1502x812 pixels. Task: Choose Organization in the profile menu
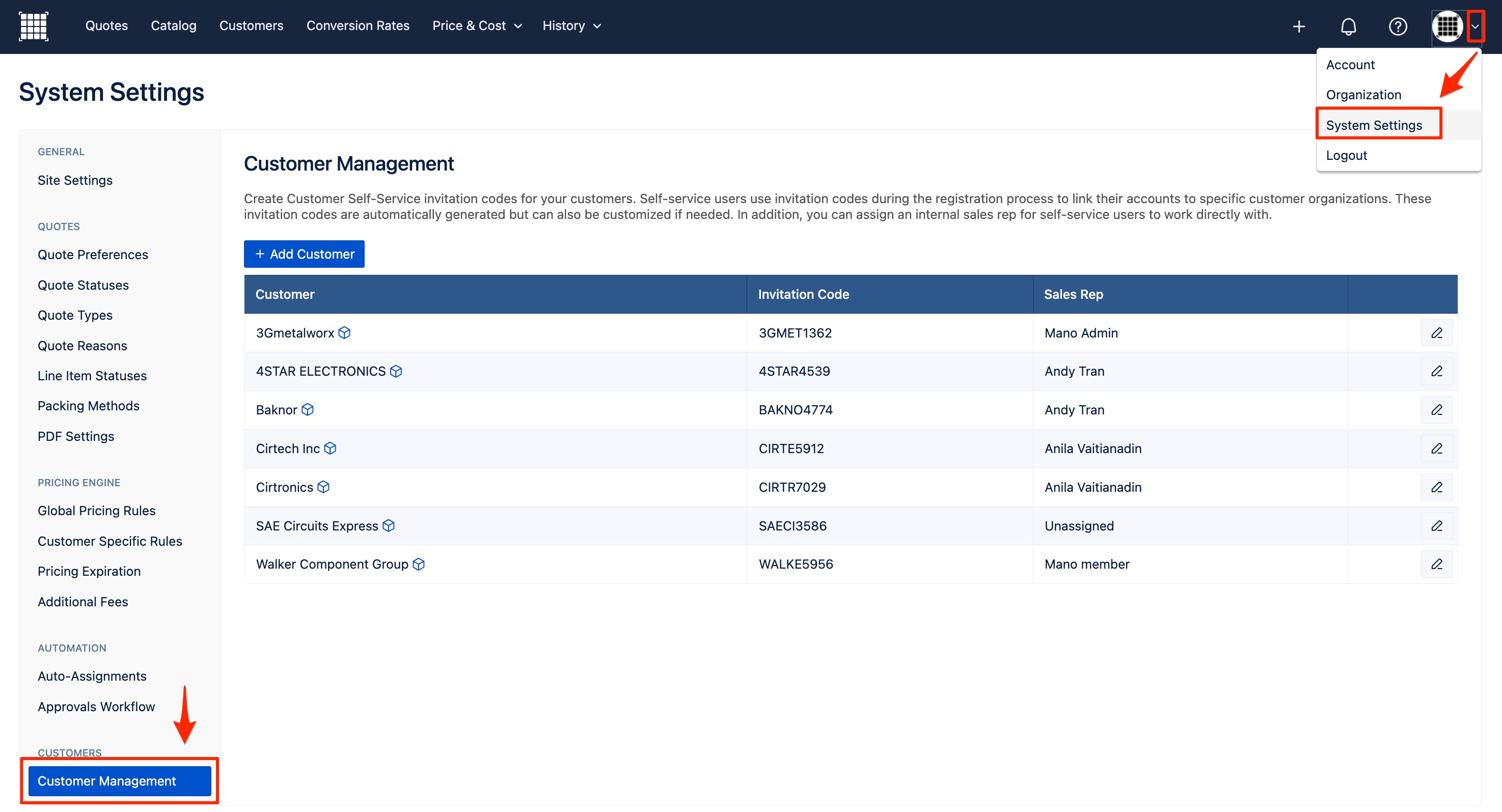(1363, 94)
